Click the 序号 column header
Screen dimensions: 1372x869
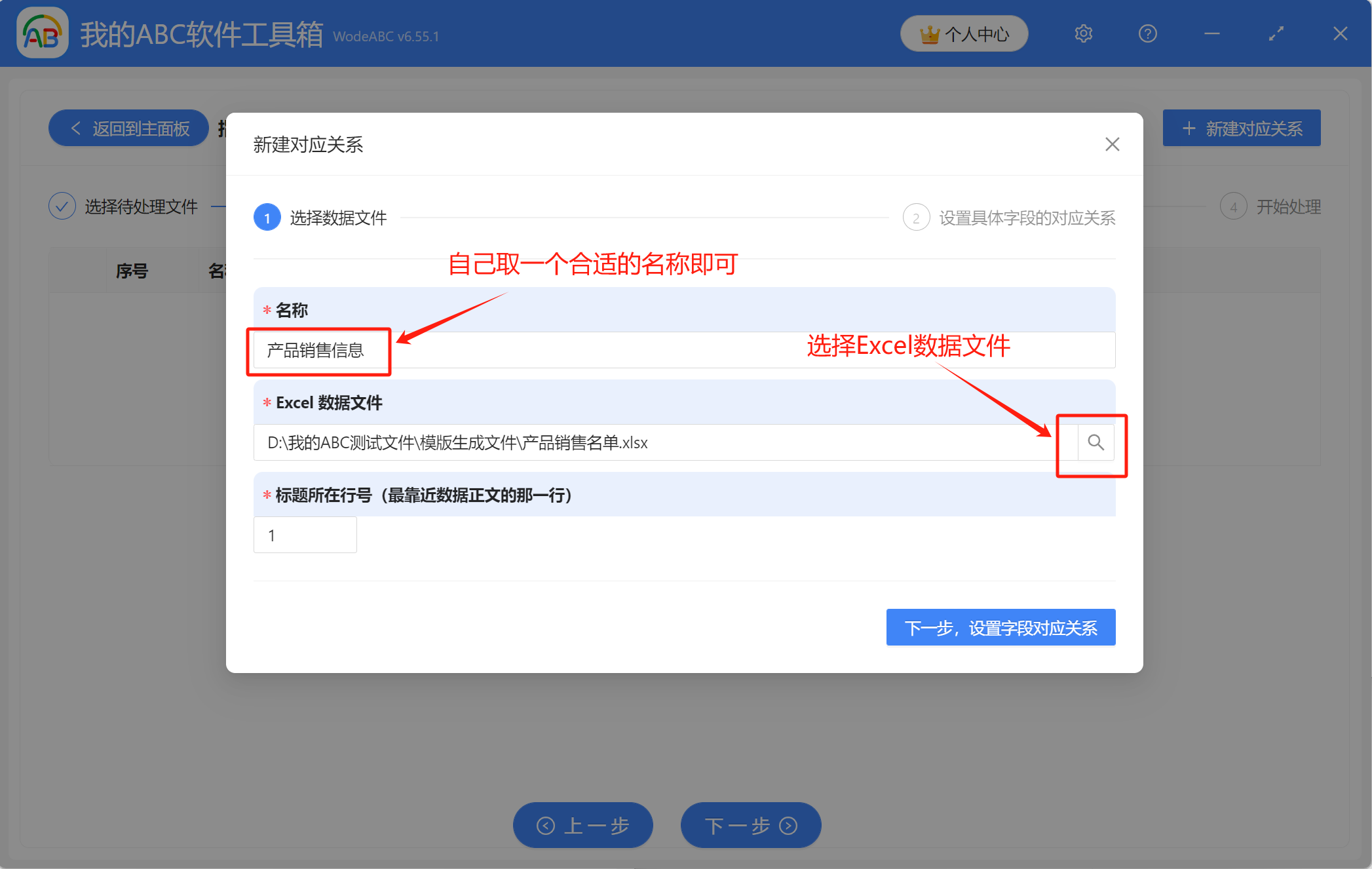coord(131,271)
